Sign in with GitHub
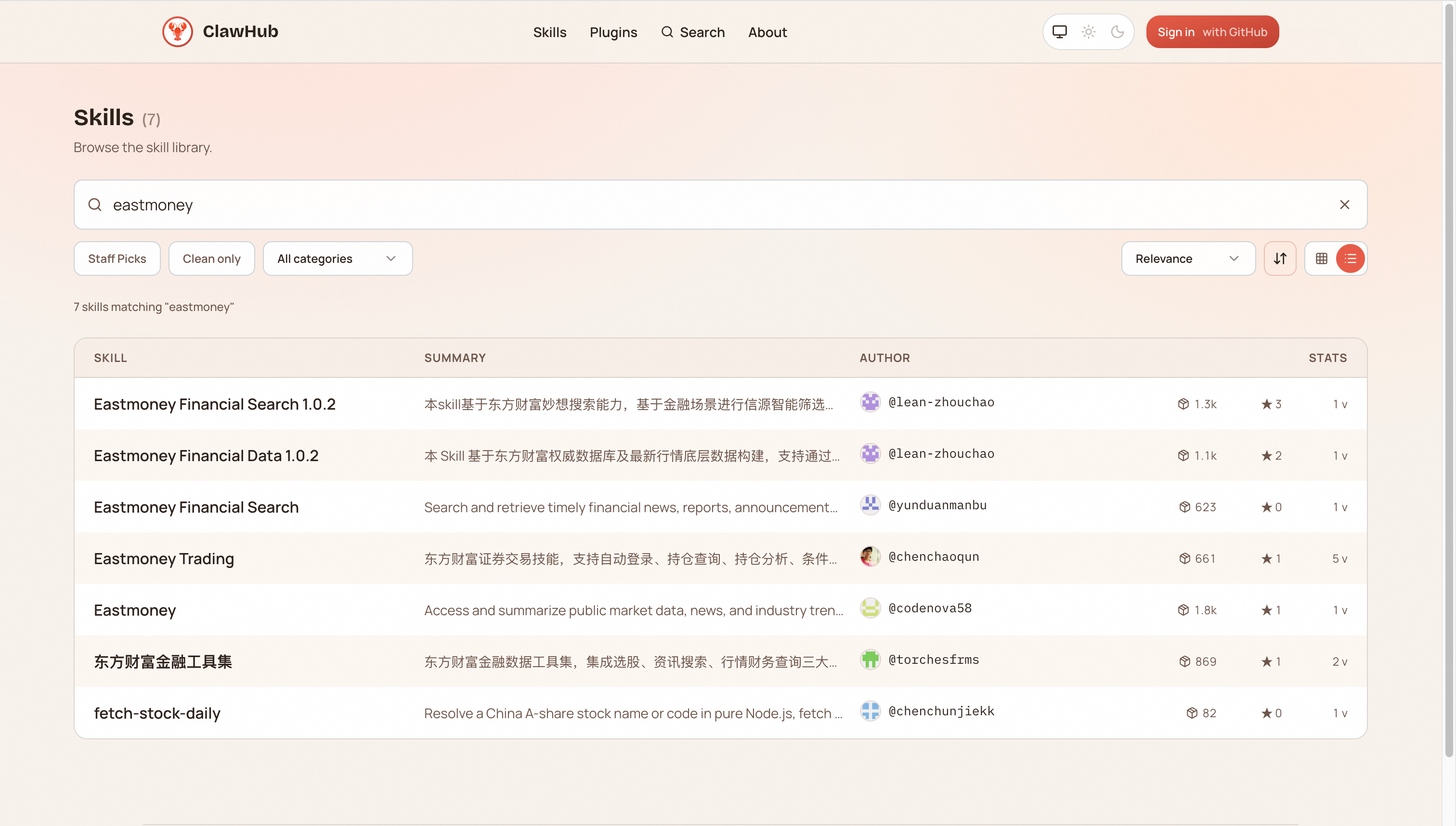1456x826 pixels. click(x=1212, y=32)
